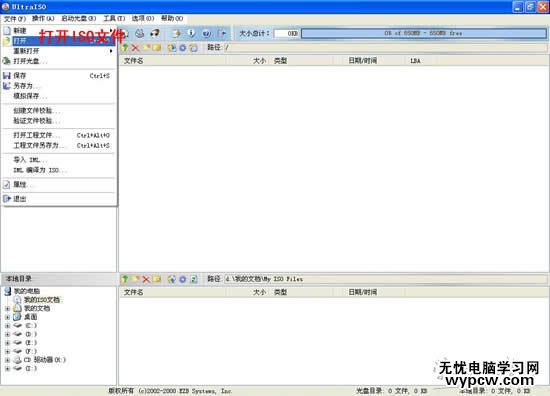Click the refresh icon in local pane toolbar

(194, 279)
